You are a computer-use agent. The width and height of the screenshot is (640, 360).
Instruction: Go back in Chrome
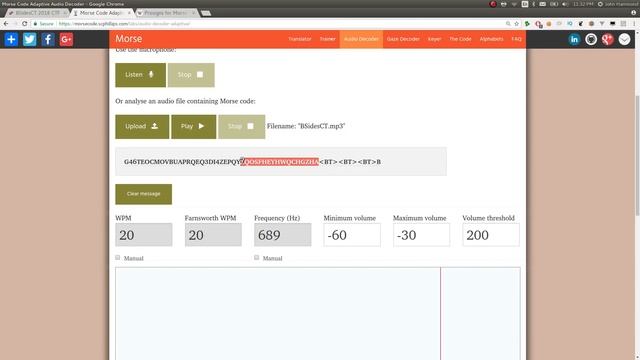[6, 24]
